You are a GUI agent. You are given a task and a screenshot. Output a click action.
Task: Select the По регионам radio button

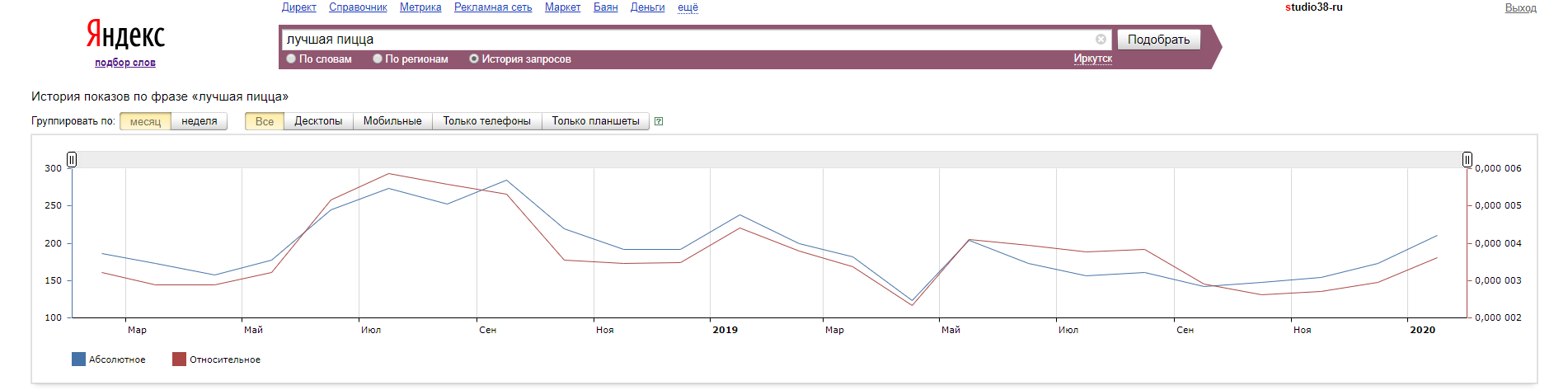tap(378, 59)
